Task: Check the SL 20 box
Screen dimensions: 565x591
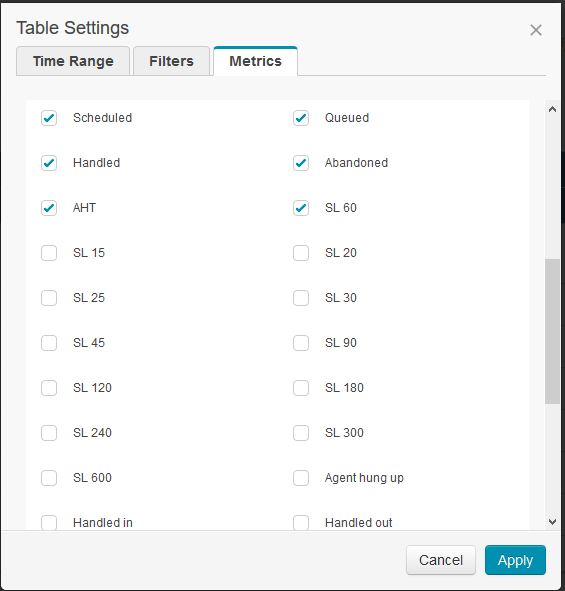Action: (x=301, y=253)
